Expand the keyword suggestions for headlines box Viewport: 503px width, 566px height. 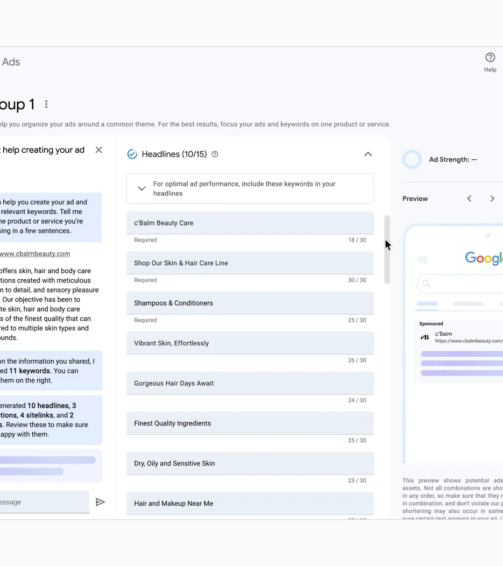(x=250, y=188)
